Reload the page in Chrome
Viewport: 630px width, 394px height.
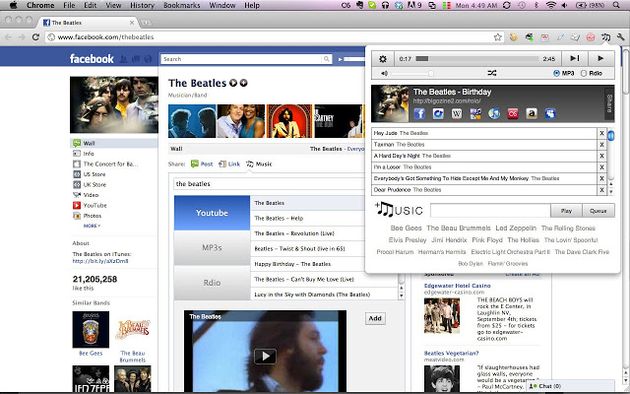click(x=36, y=37)
